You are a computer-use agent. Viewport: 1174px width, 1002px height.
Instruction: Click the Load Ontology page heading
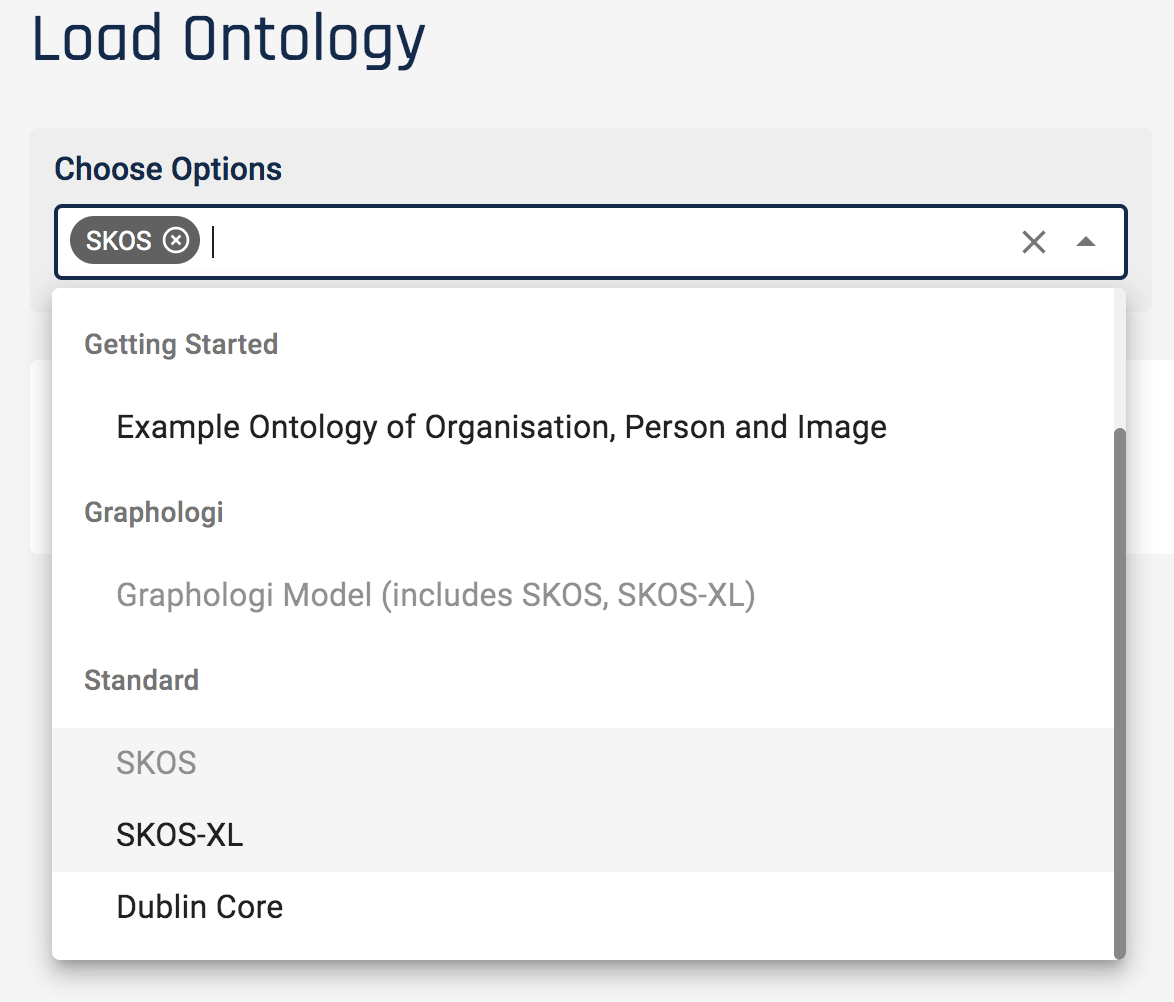[x=229, y=40]
